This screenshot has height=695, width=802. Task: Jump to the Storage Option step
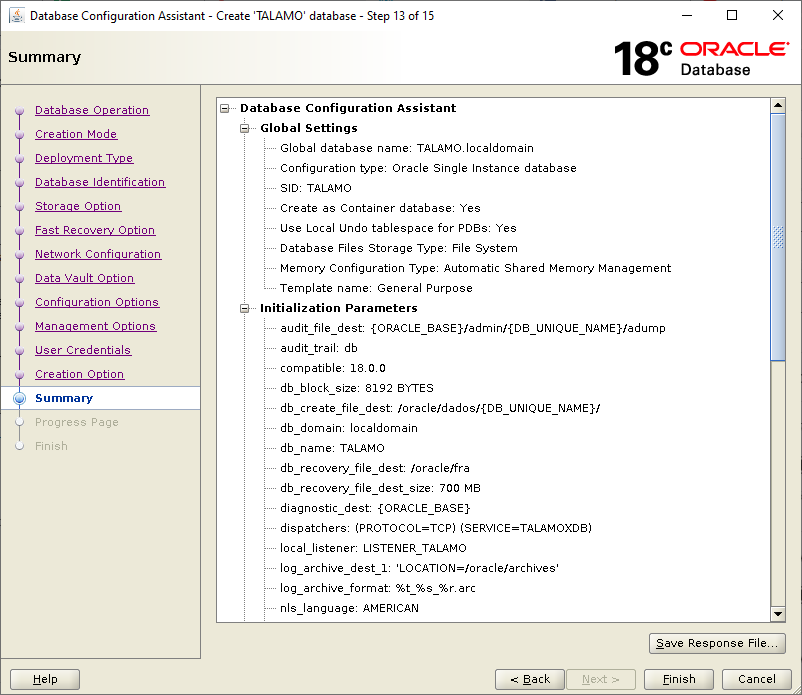coord(78,206)
